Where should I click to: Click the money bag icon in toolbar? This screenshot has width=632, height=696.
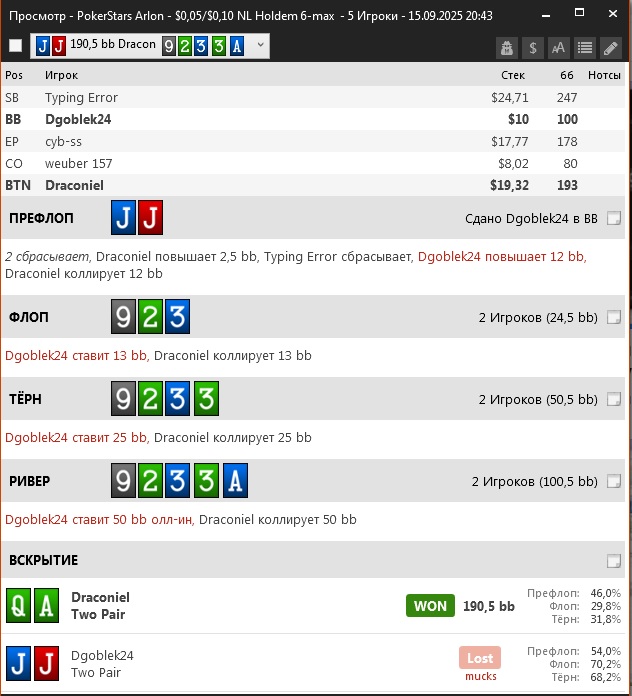pos(508,47)
